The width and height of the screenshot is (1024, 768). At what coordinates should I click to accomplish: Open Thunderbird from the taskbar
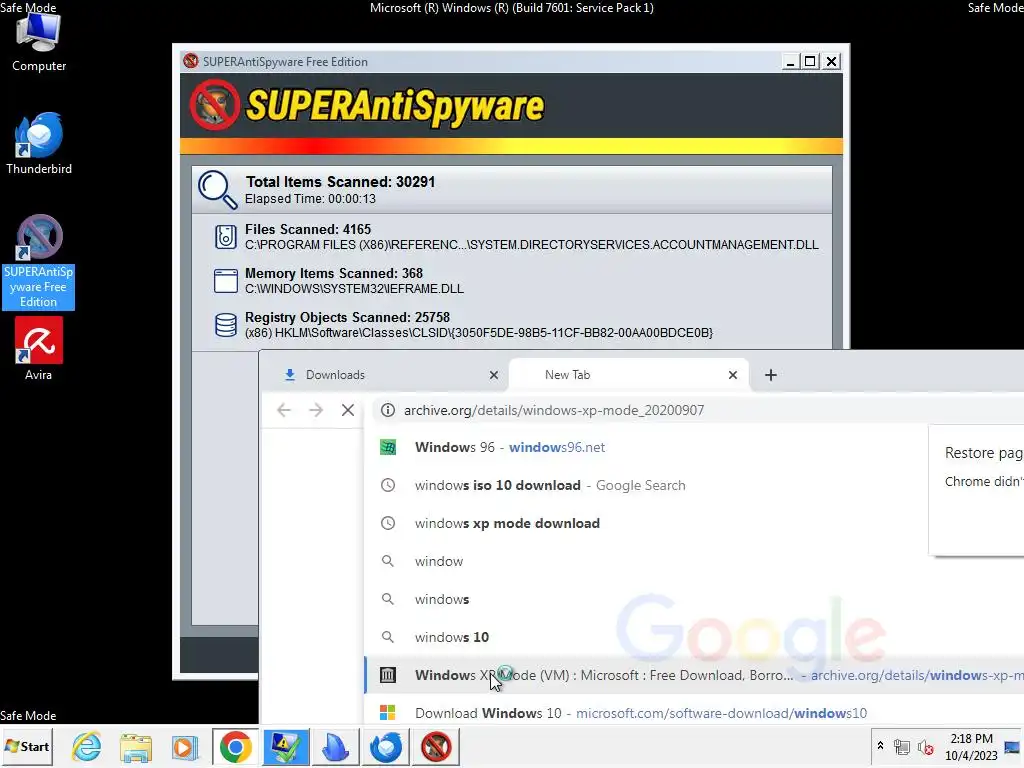coord(385,746)
